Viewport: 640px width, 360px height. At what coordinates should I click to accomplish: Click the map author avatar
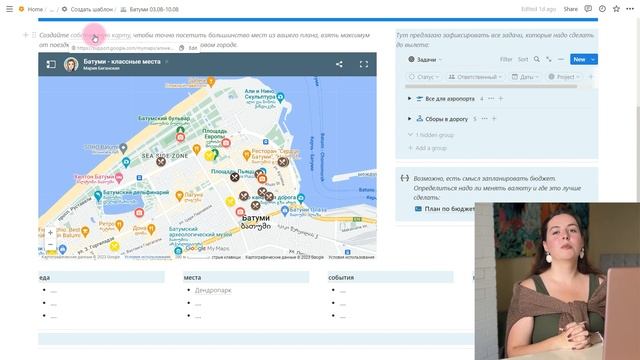tap(71, 64)
